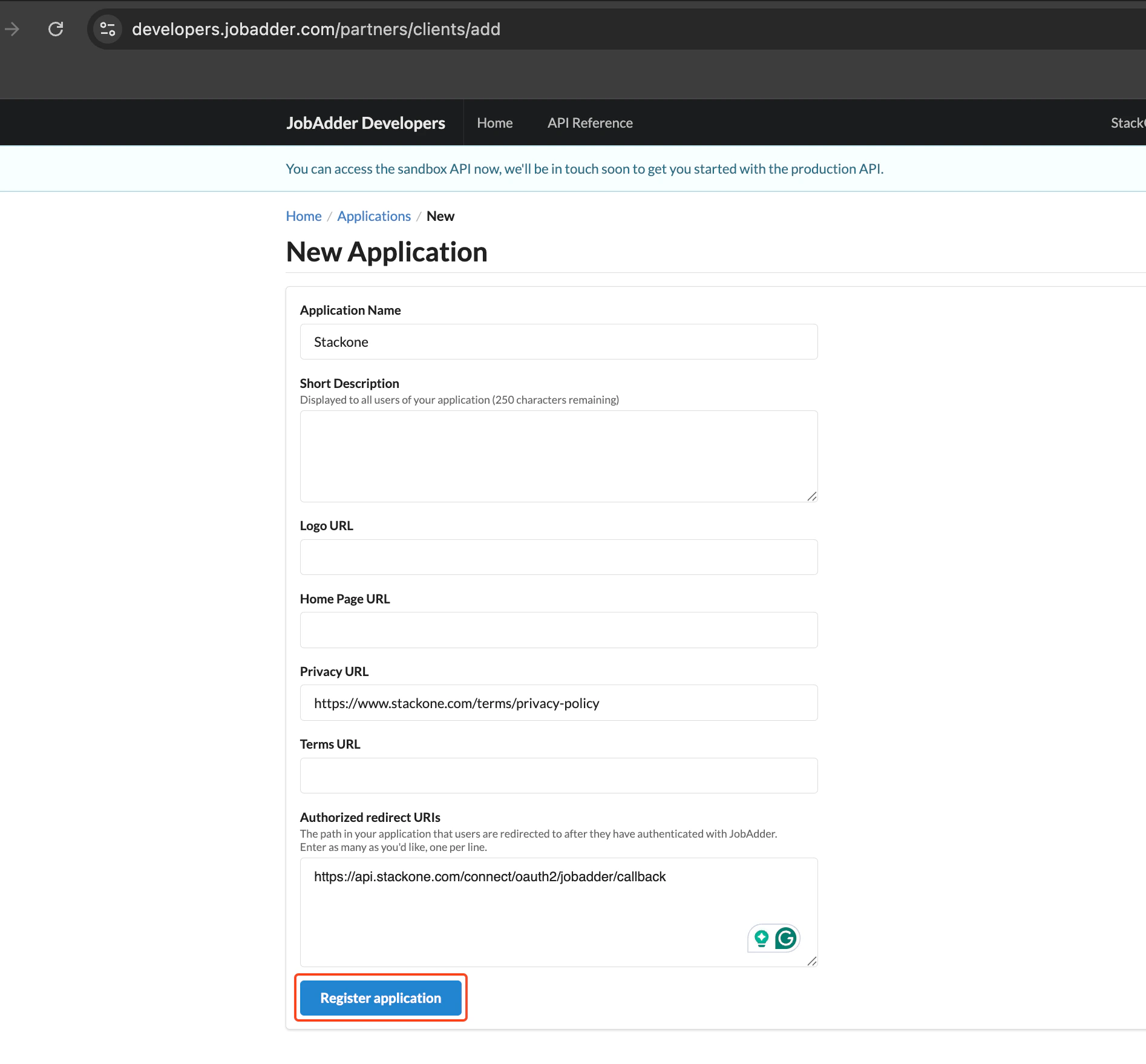Click the Logo URL input box
The image size is (1146, 1064).
(x=558, y=556)
